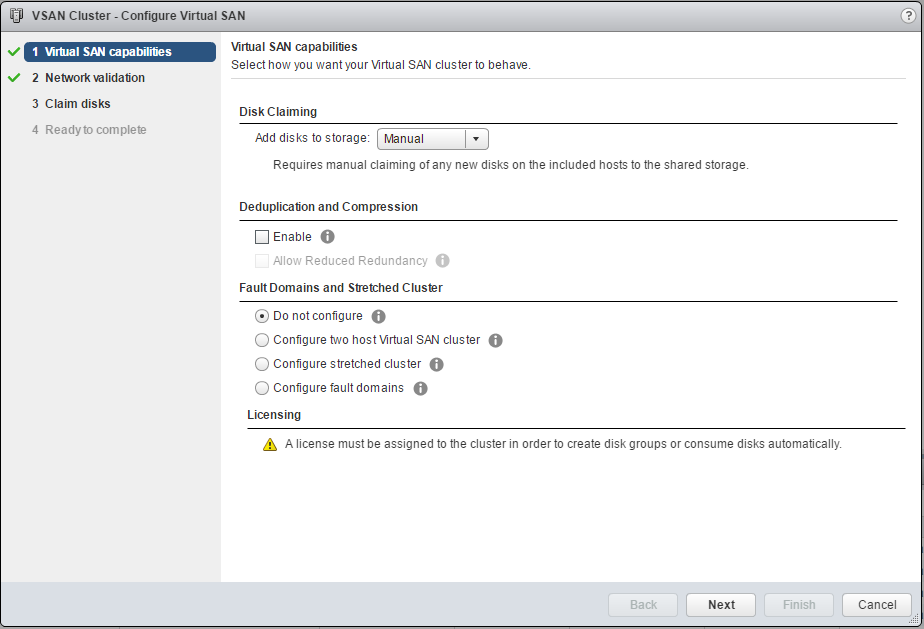Show info for two host Virtual SAN cluster

[x=496, y=341]
